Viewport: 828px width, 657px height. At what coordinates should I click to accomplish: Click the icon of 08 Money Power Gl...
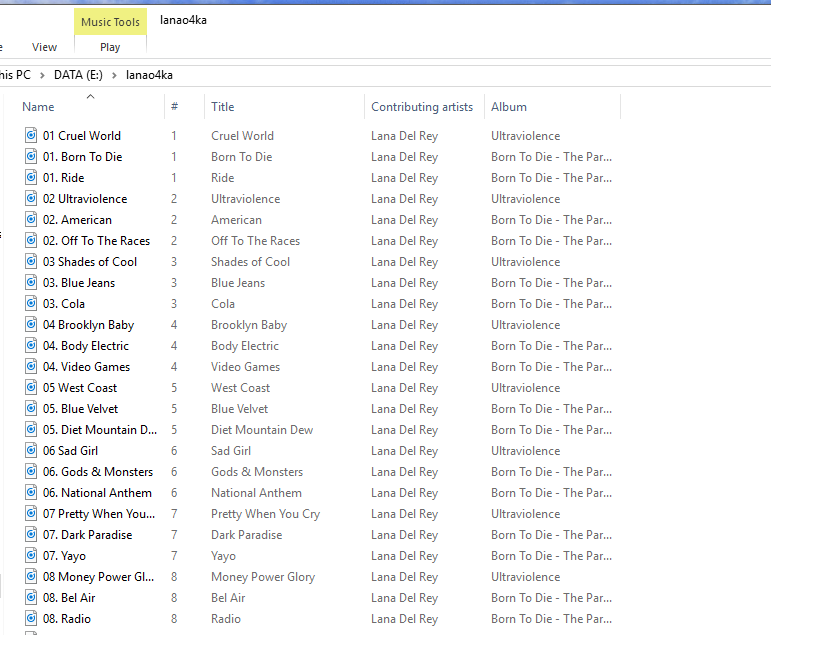click(x=31, y=576)
